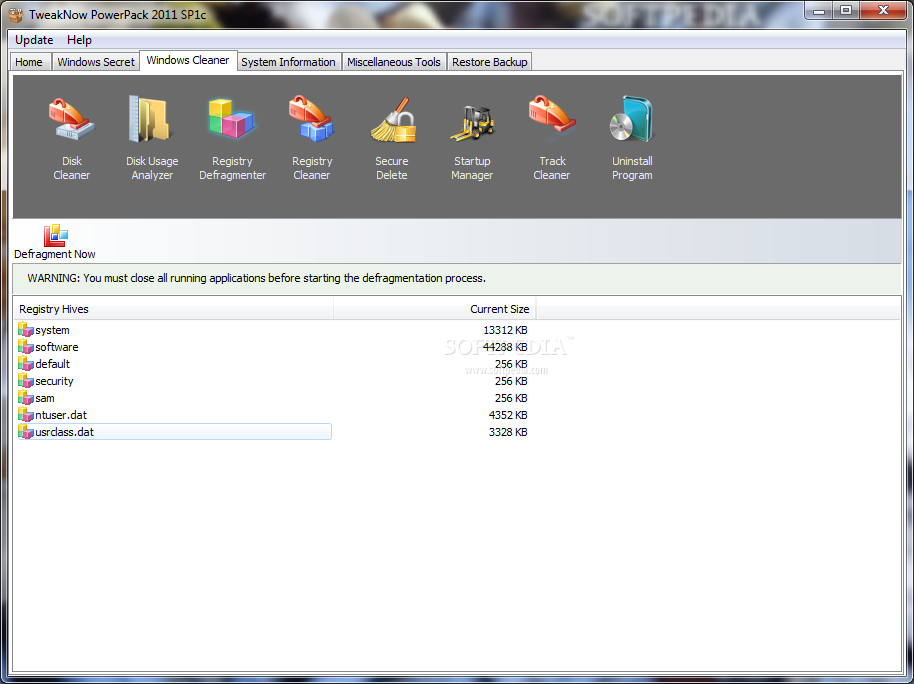Open the Startup Manager forklift icon
914x684 pixels.
(472, 123)
